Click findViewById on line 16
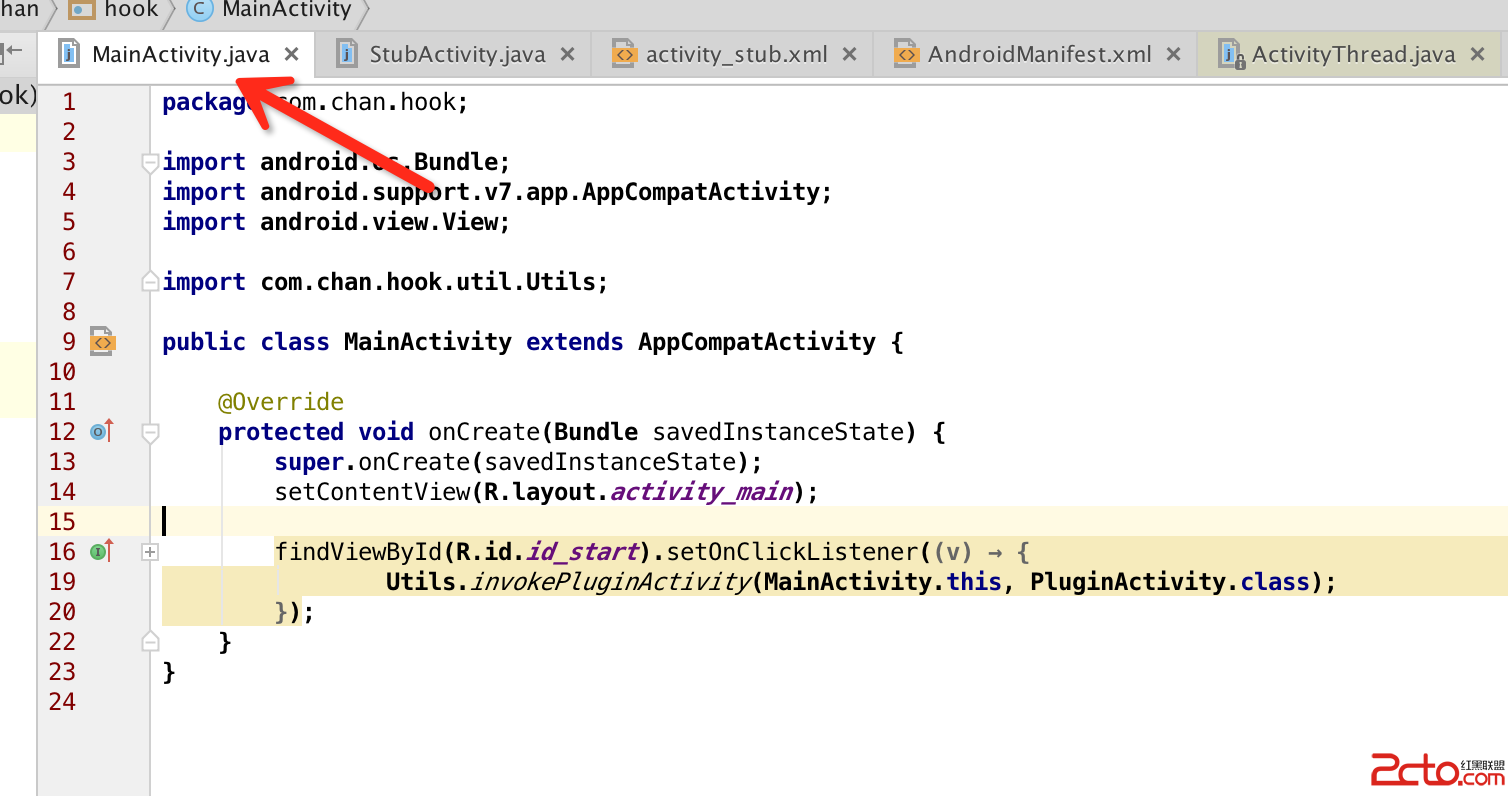 [358, 552]
